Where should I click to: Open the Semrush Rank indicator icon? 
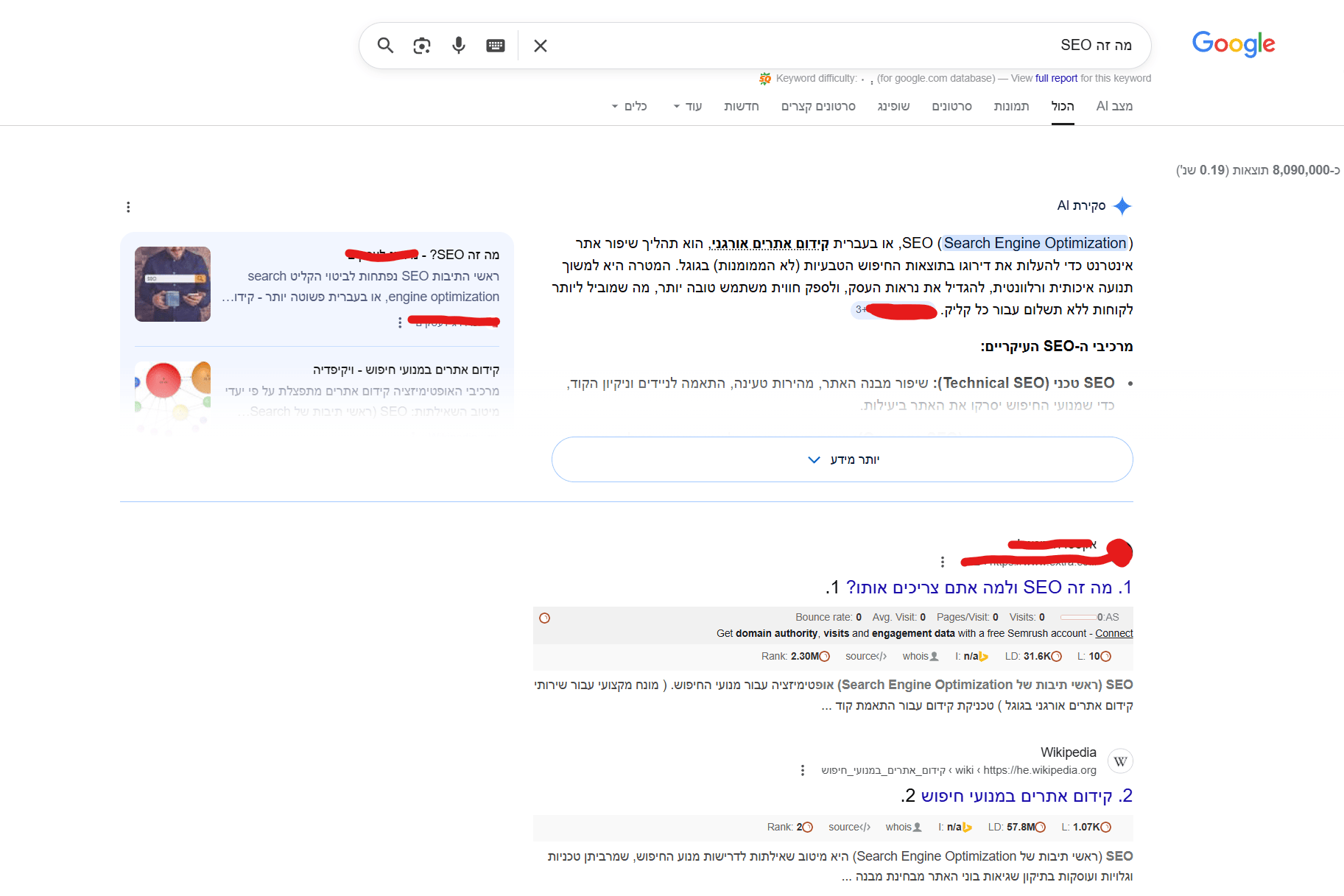click(823, 656)
